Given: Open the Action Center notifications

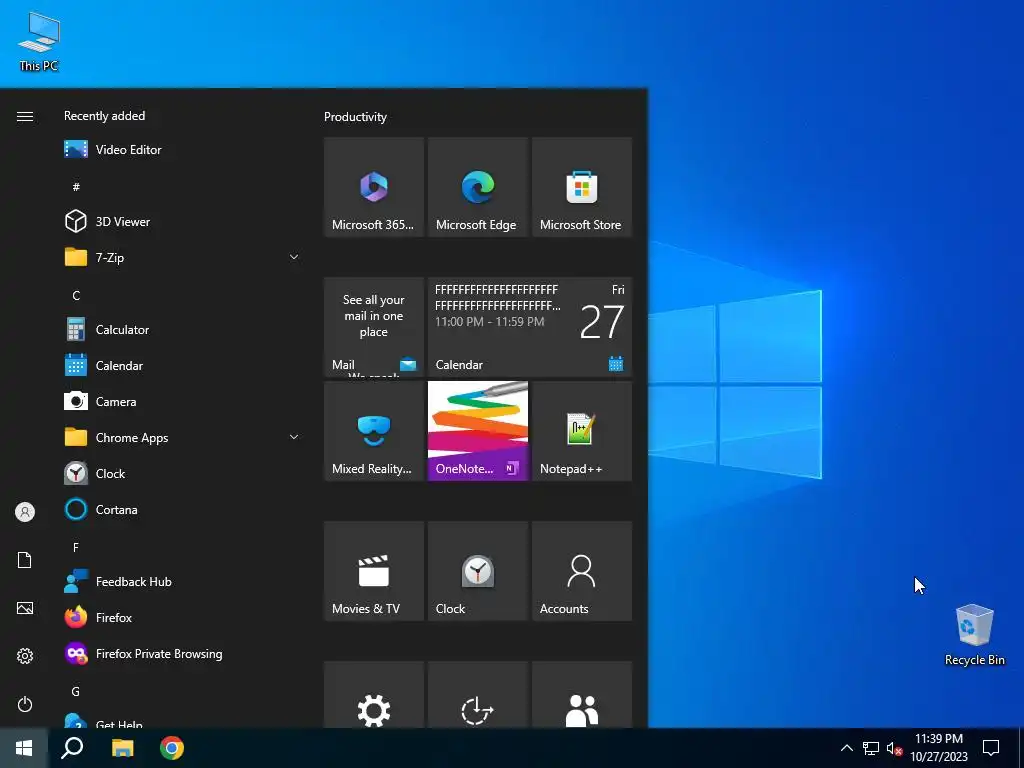Looking at the screenshot, I should point(991,748).
